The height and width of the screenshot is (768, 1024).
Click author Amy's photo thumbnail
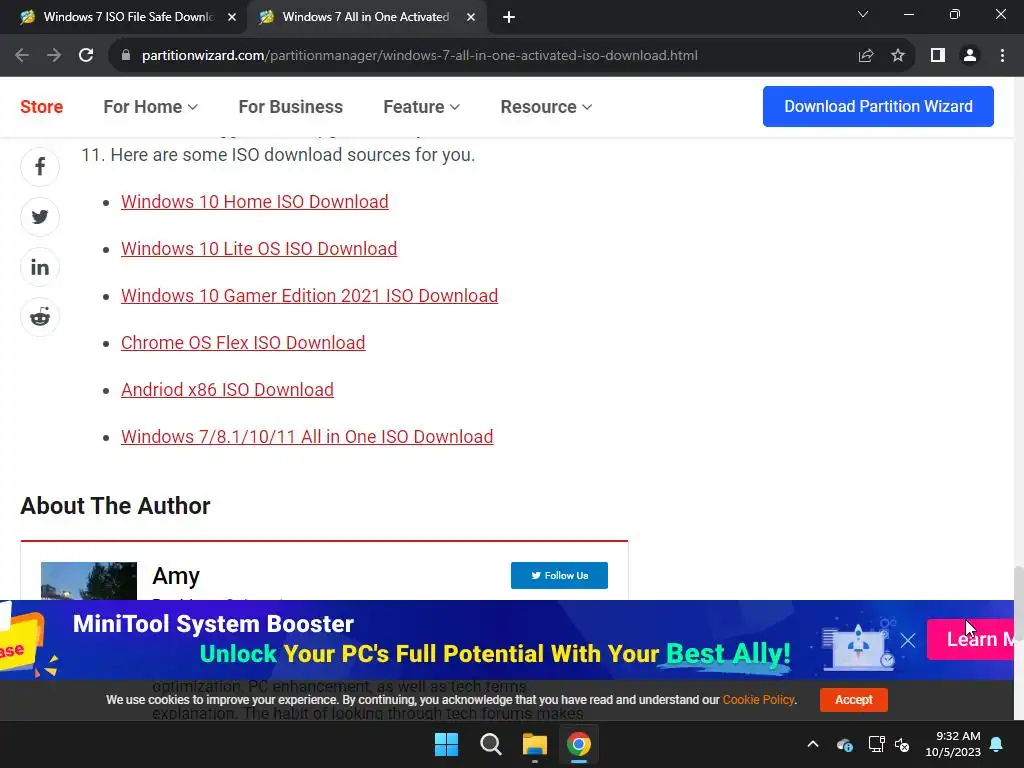(89, 581)
